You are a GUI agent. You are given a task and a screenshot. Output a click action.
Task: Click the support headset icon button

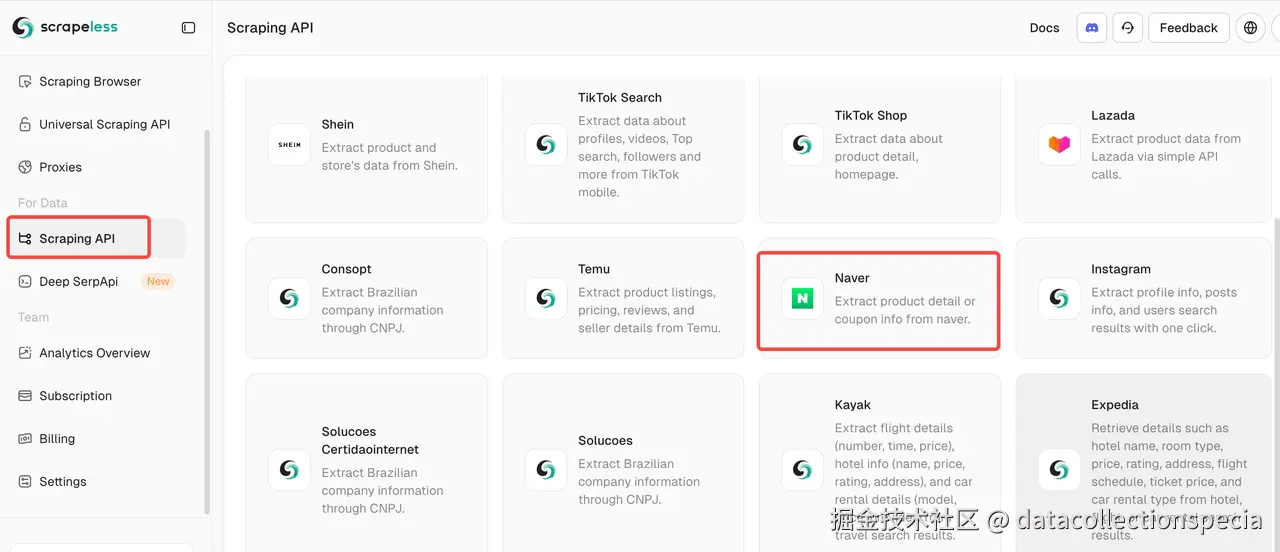[x=1127, y=28]
